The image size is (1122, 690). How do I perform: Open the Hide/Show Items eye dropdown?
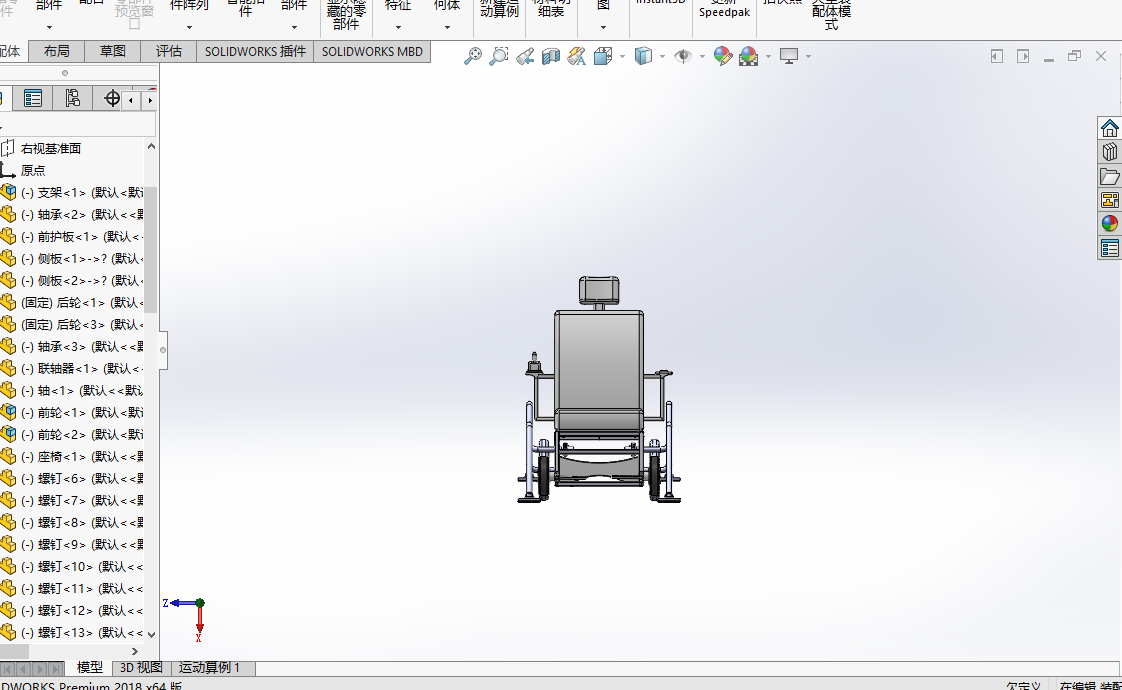point(702,56)
